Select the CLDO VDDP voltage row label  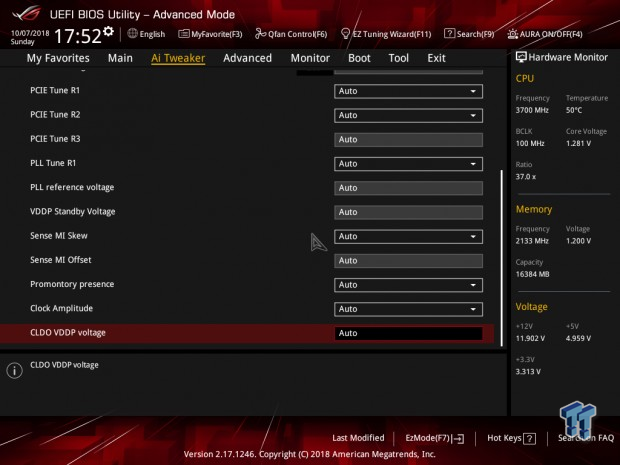point(68,333)
